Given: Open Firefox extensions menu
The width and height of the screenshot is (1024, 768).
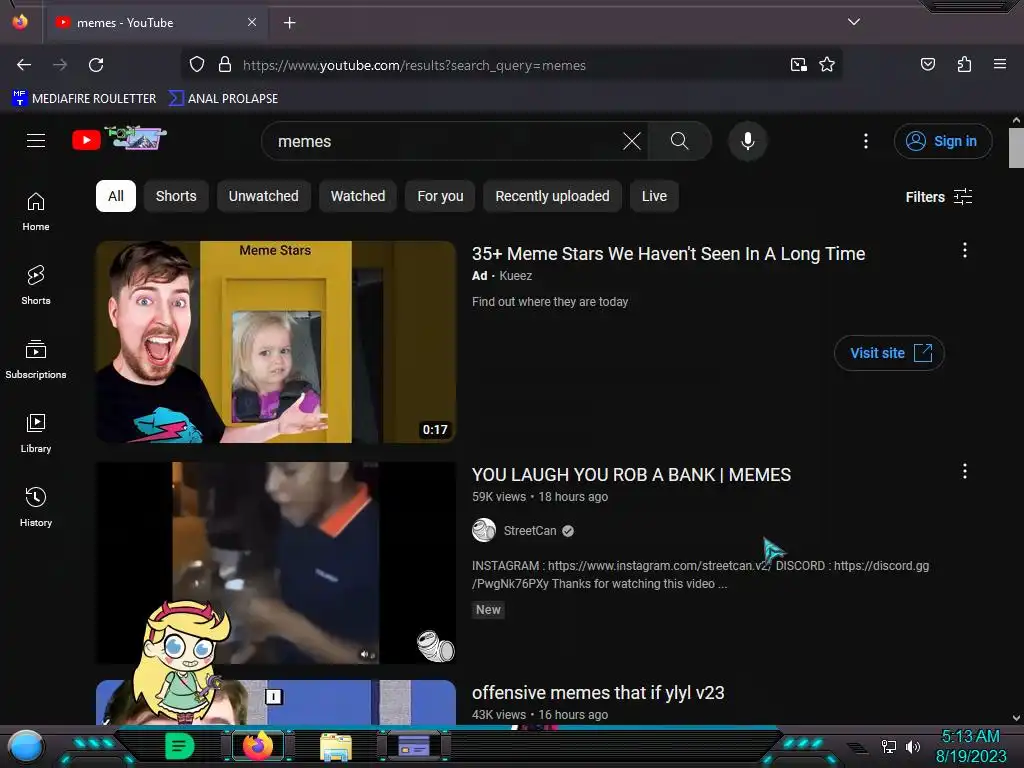Looking at the screenshot, I should (964, 64).
